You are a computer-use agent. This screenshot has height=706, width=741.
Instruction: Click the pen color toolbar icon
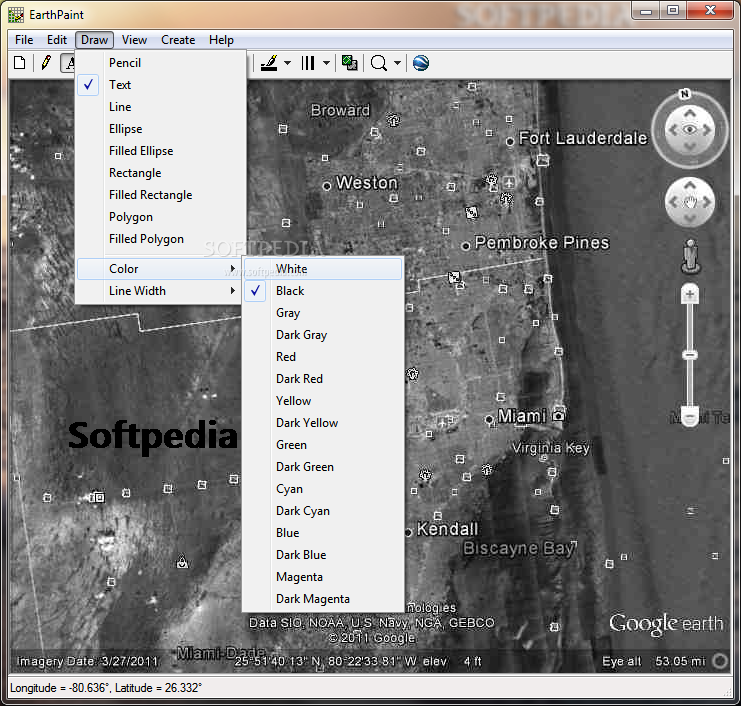(269, 63)
